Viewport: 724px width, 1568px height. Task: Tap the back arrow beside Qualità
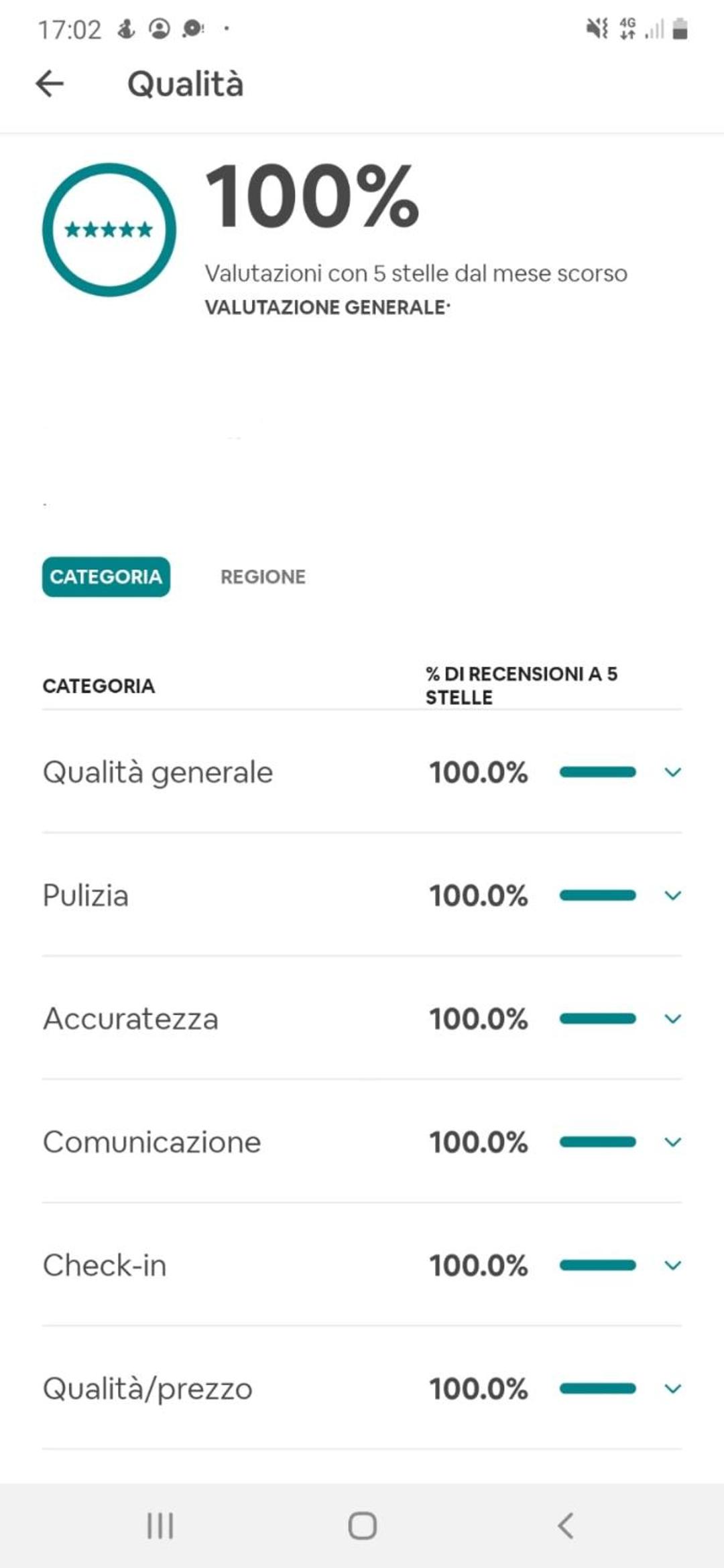[x=50, y=84]
